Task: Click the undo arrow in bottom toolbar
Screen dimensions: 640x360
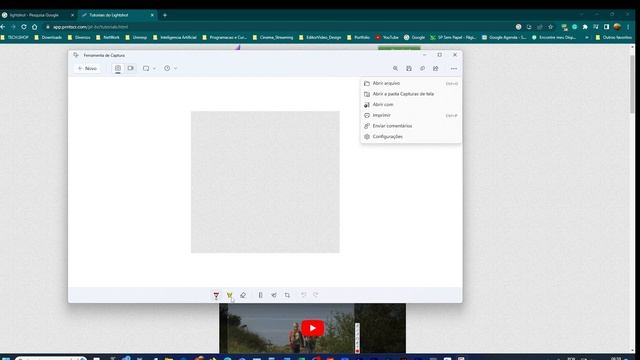Action: (x=303, y=295)
